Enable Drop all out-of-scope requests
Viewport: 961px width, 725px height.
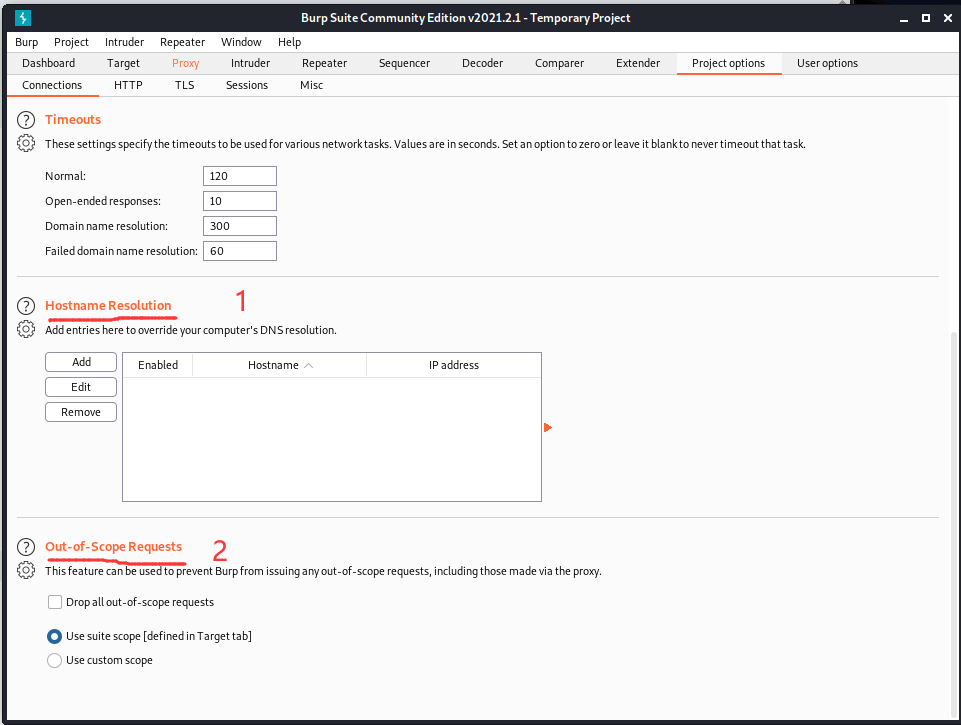click(55, 602)
